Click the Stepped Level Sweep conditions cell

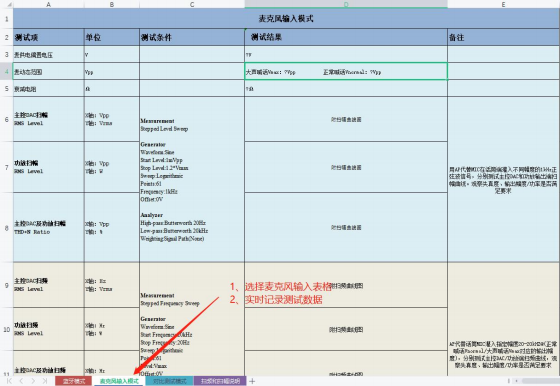click(x=192, y=179)
